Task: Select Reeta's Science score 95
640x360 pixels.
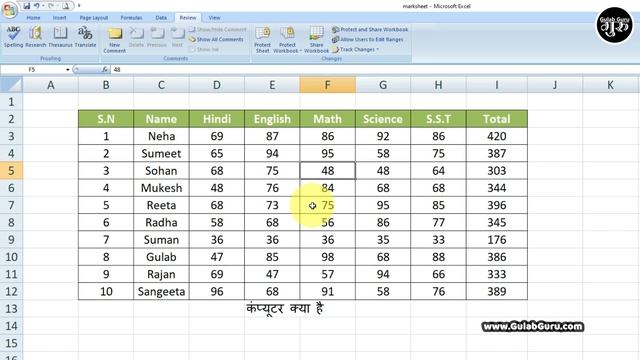Action: point(383,205)
